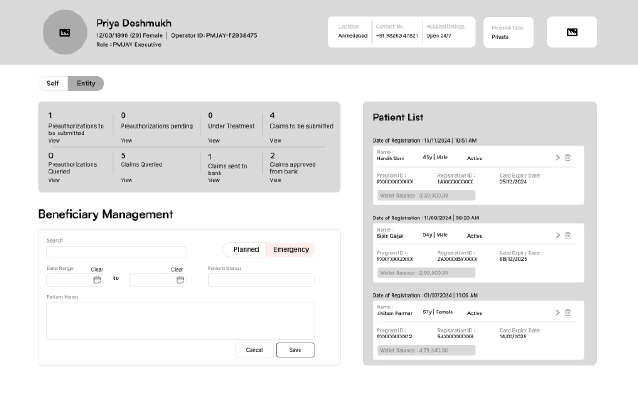The width and height of the screenshot is (638, 397).
Task: View Claims sent to bank
Action: [214, 180]
